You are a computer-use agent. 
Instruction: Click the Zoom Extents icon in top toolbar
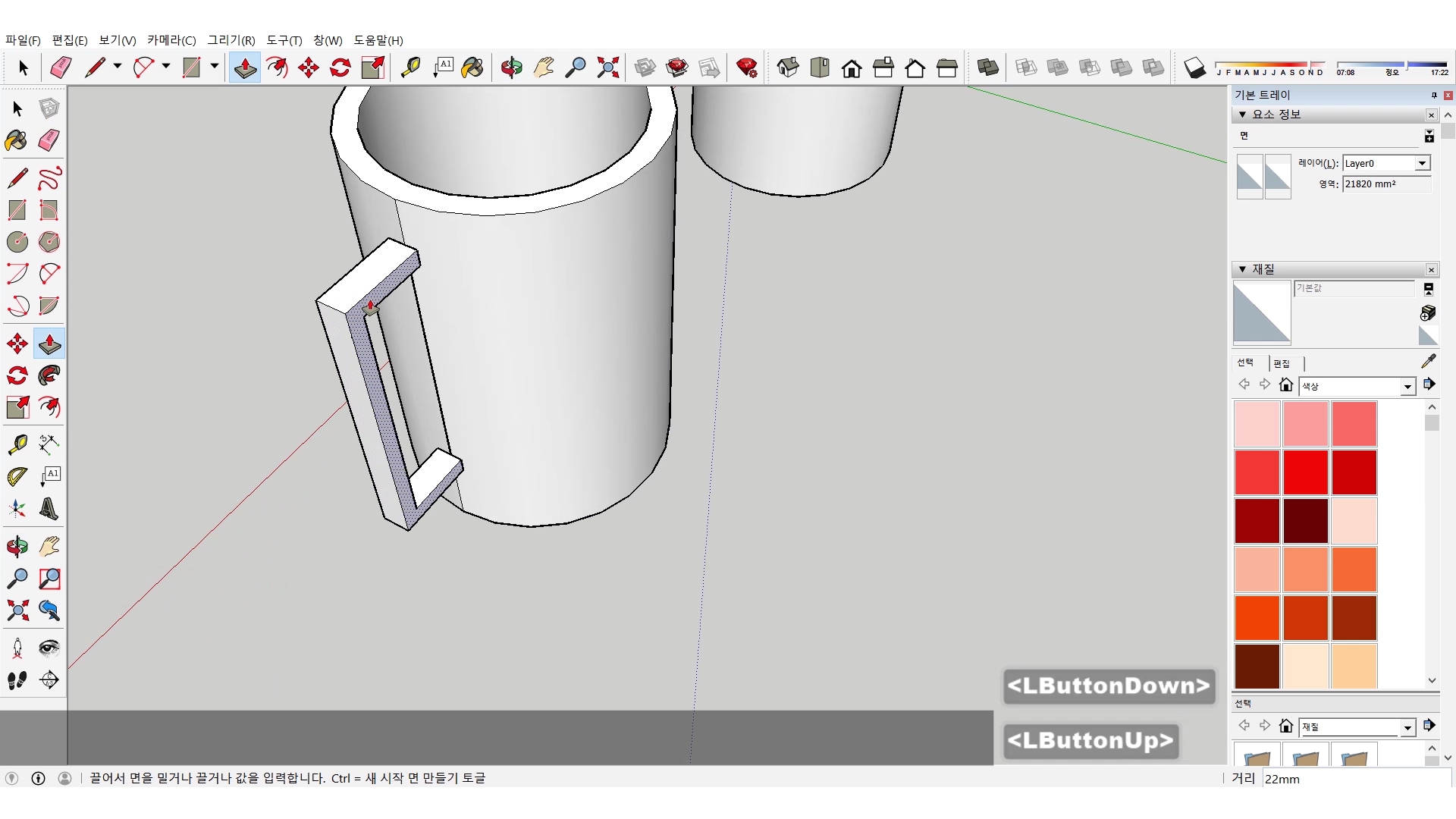(x=607, y=67)
